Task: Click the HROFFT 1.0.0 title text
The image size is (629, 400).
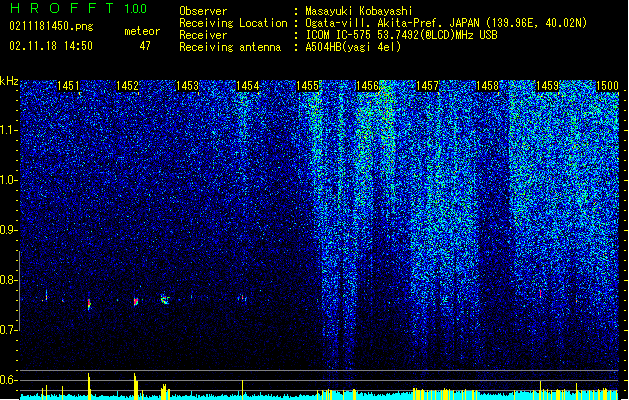Action: [78, 8]
